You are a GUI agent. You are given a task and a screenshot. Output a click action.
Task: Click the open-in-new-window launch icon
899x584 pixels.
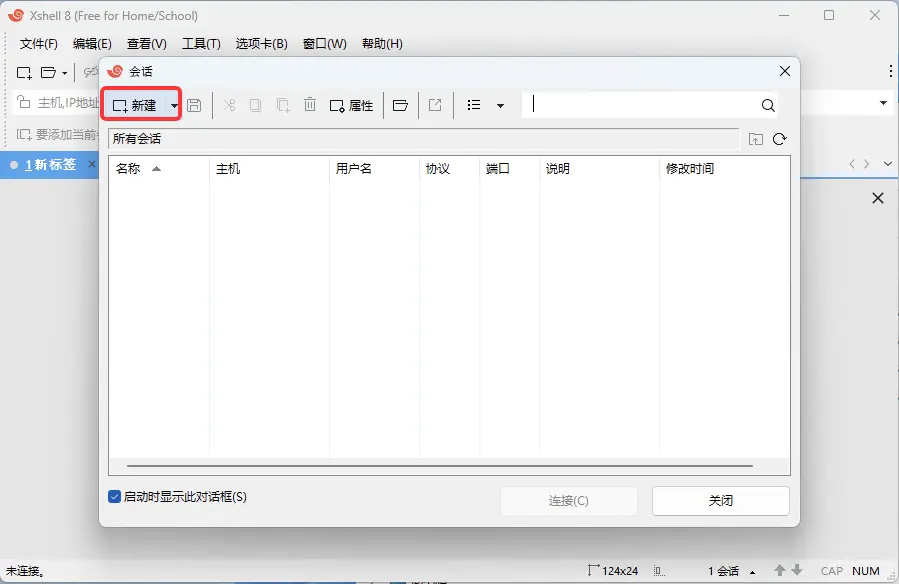tap(435, 105)
